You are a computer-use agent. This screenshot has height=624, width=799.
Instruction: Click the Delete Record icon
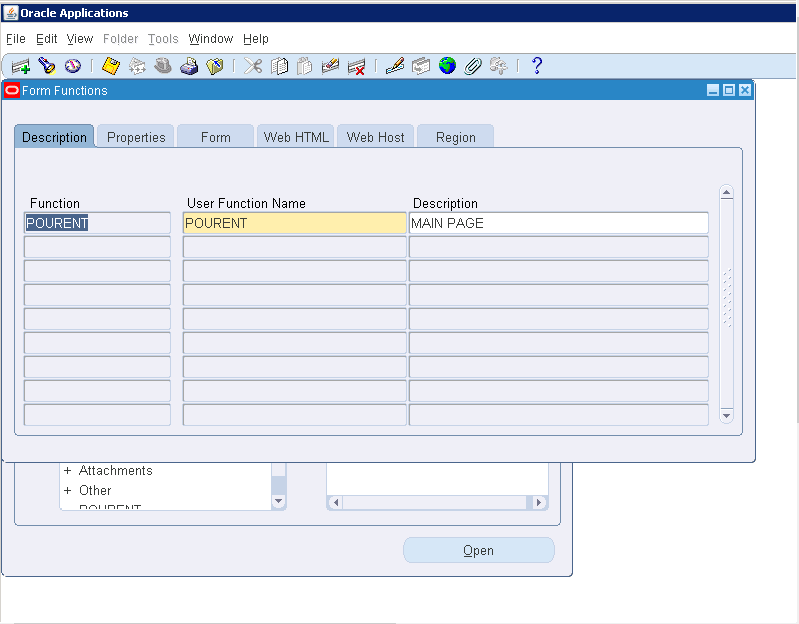tap(356, 66)
